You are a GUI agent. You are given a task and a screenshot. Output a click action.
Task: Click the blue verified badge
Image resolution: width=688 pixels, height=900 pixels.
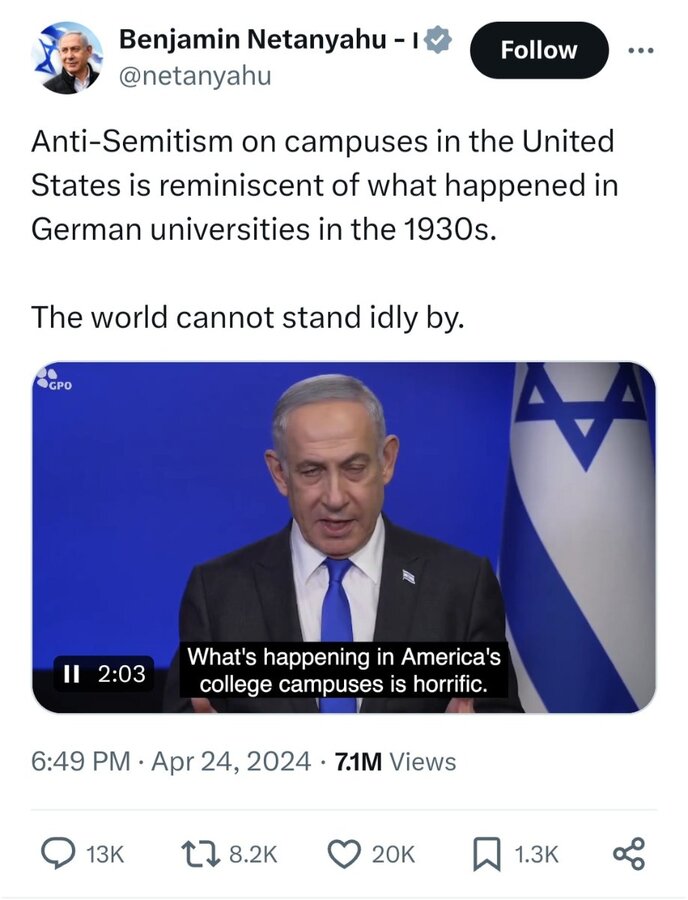click(x=440, y=40)
